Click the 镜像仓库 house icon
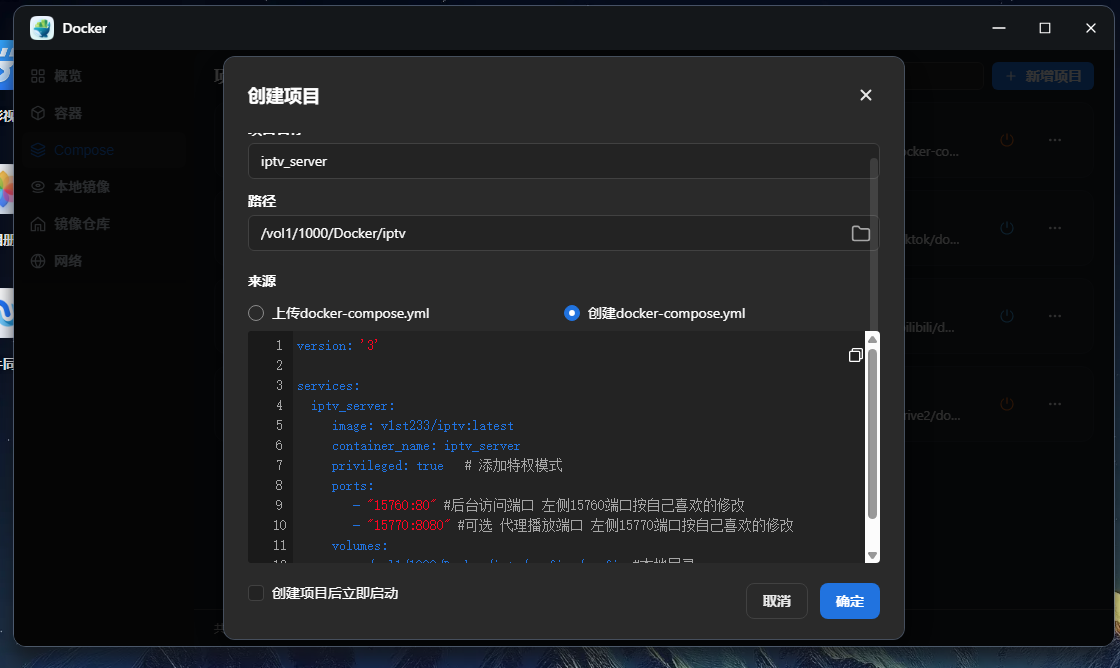This screenshot has width=1120, height=668. pos(38,224)
